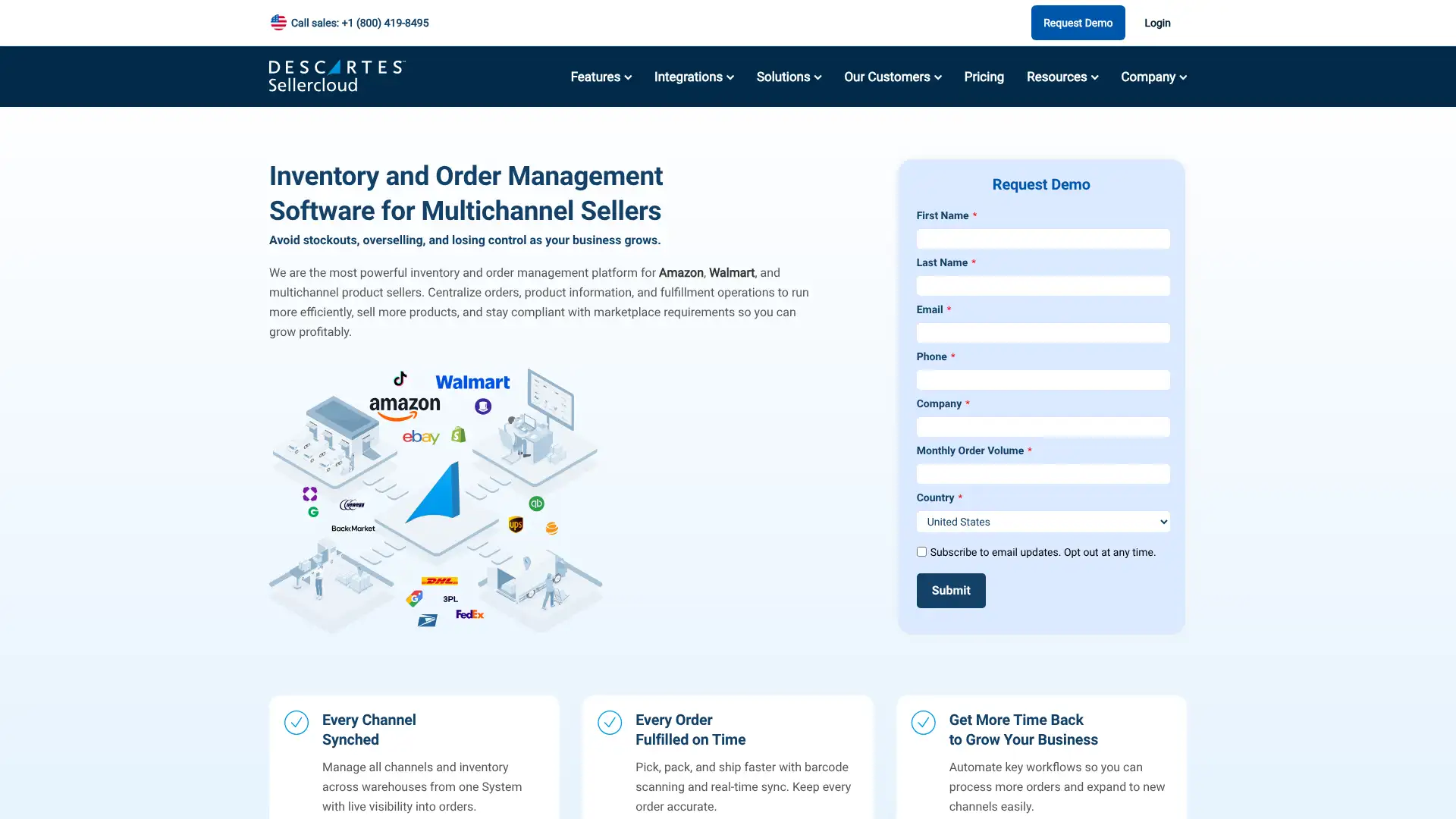Click the Shopify bag icon
The height and width of the screenshot is (819, 1456).
pyautogui.click(x=458, y=435)
